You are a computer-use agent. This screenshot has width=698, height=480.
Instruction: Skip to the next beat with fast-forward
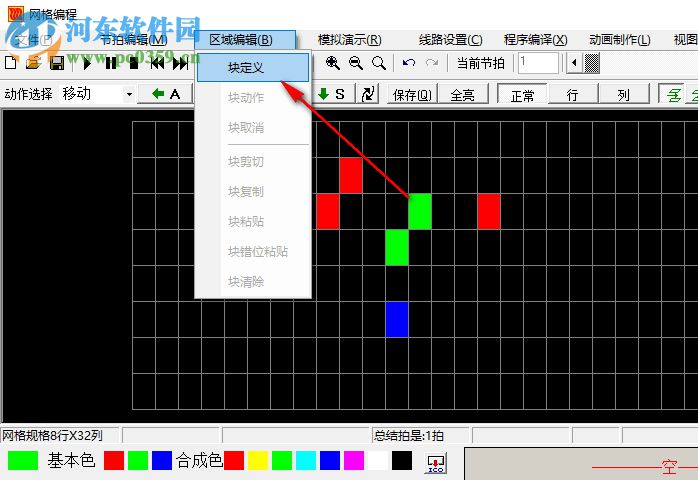point(180,63)
